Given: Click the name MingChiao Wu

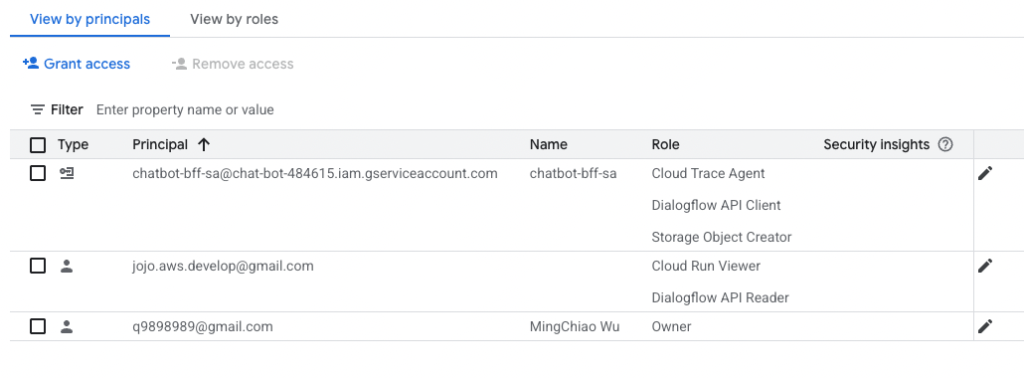Looking at the screenshot, I should (575, 326).
